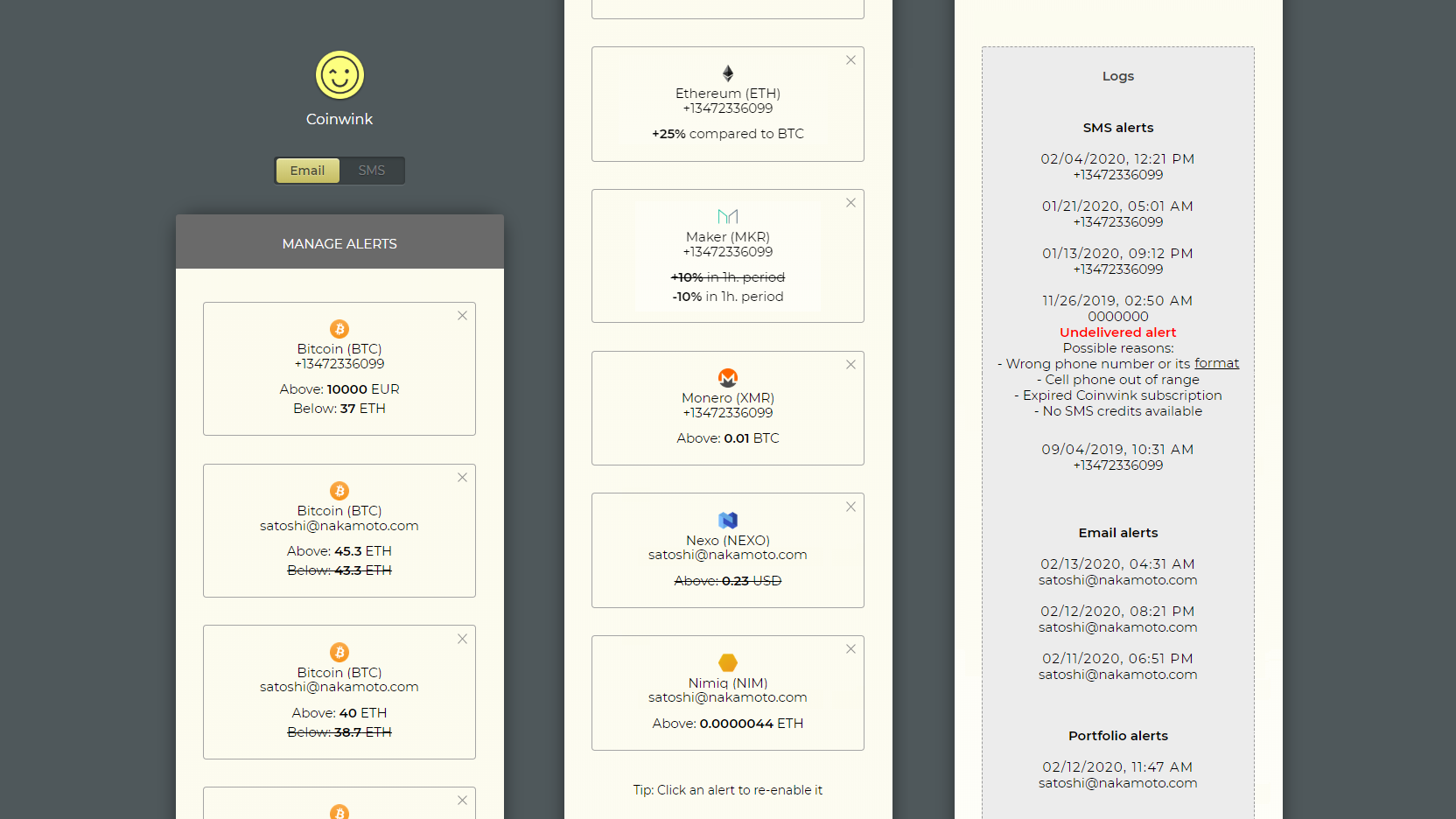Click the Bitcoin icon in the 10000 EUR alert

click(339, 329)
